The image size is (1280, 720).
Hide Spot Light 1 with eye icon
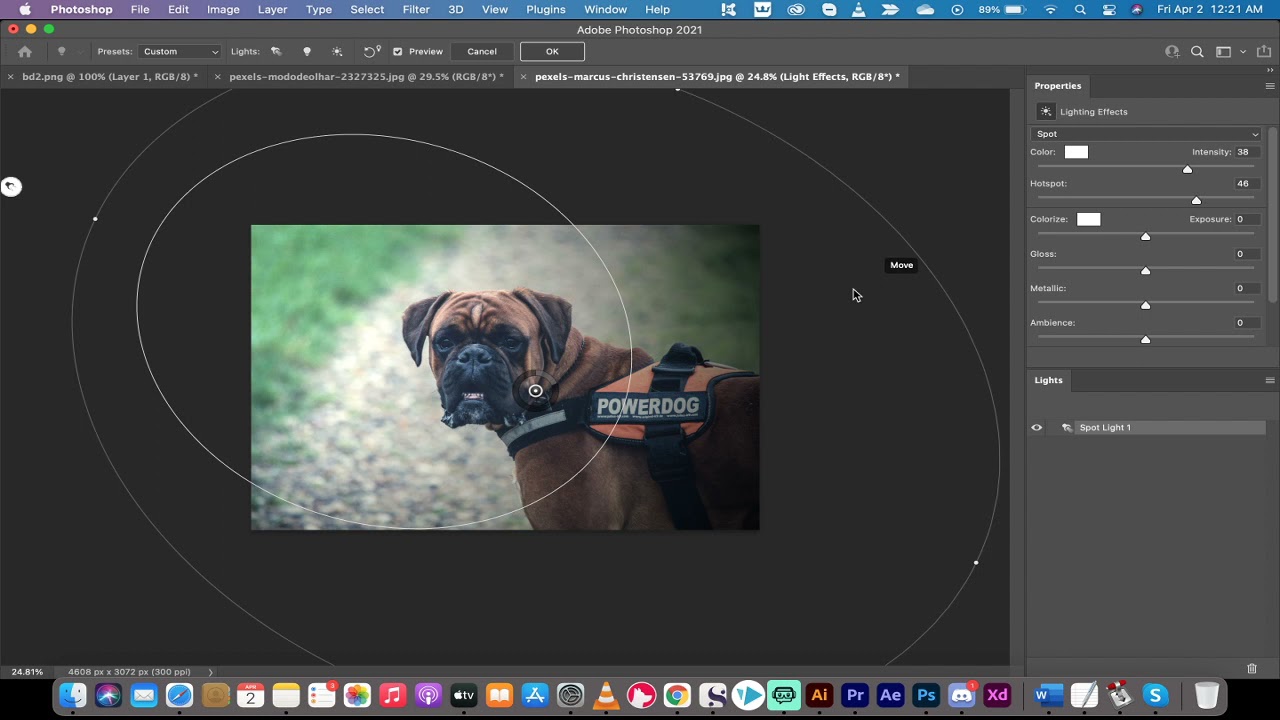click(1037, 428)
